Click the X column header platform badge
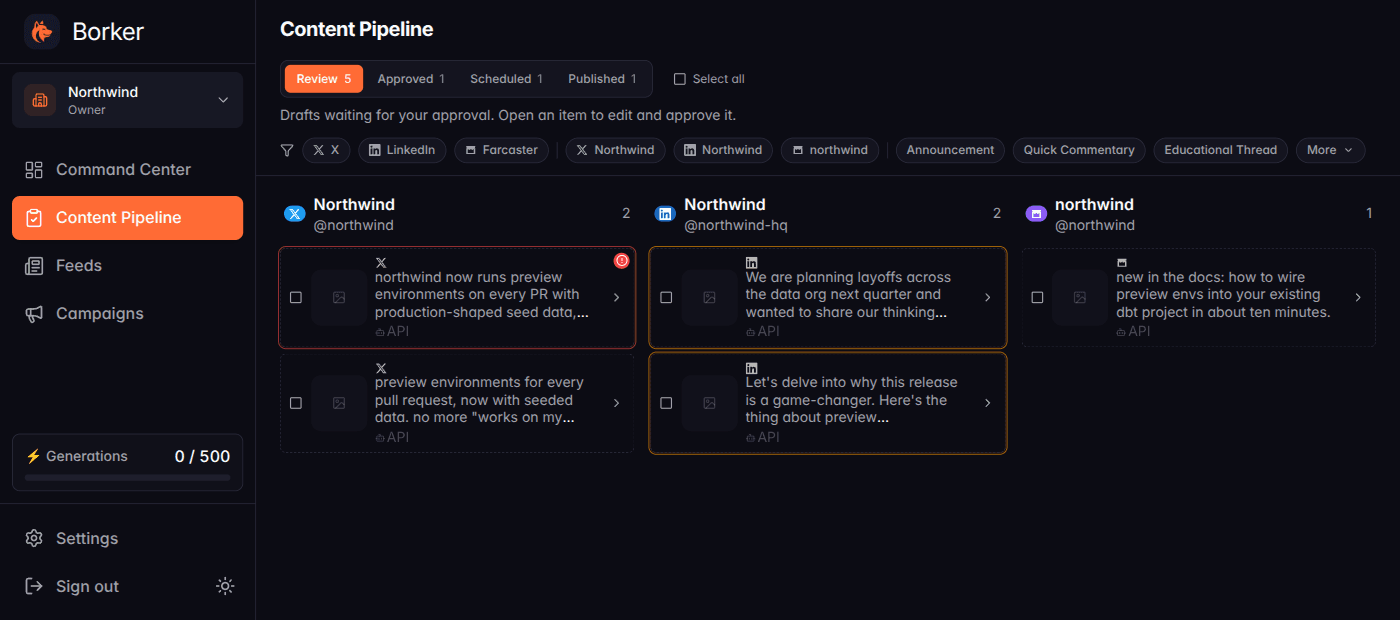This screenshot has height=620, width=1400. pyautogui.click(x=294, y=214)
